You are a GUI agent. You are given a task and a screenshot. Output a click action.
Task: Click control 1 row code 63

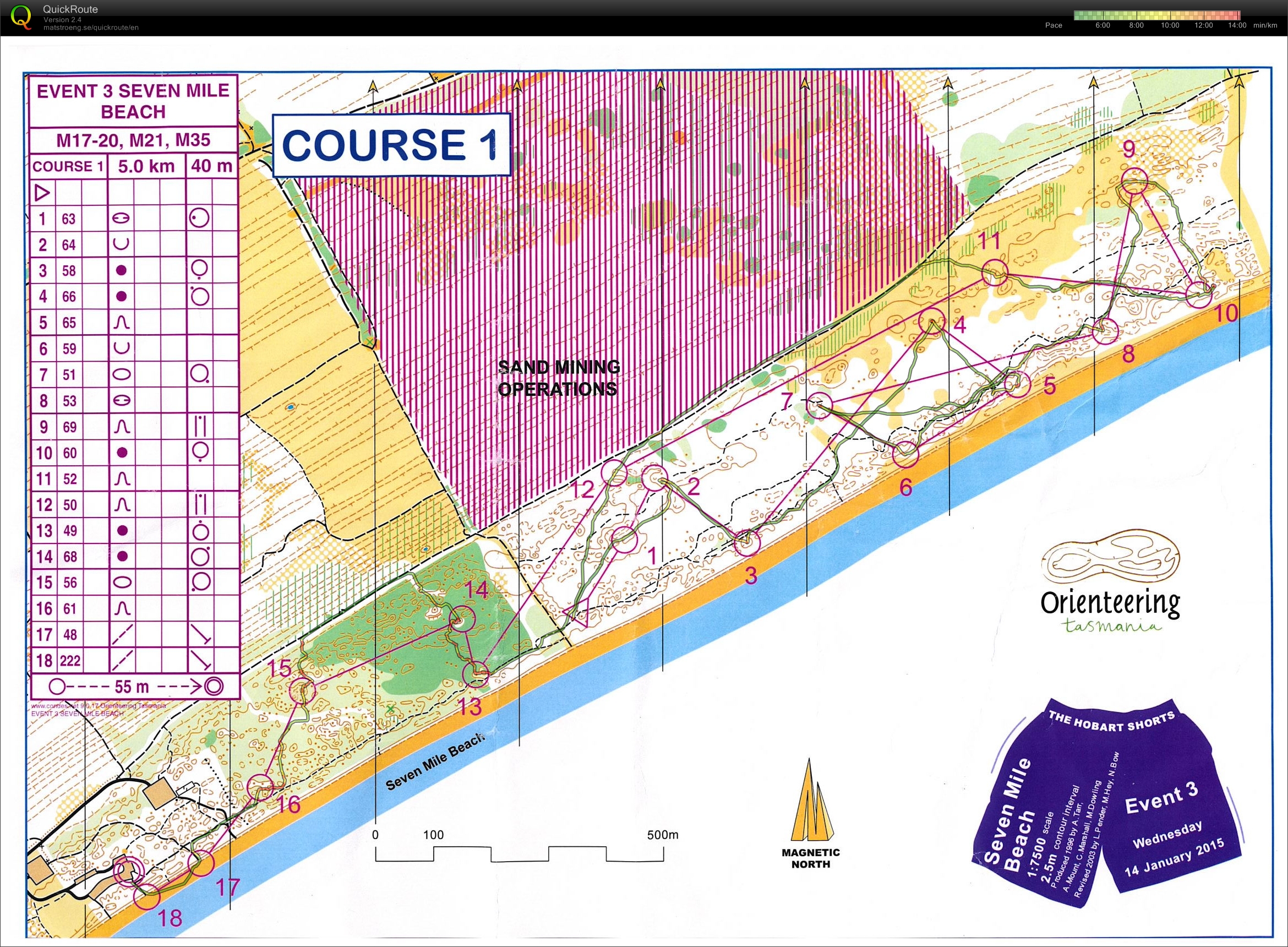pos(69,219)
